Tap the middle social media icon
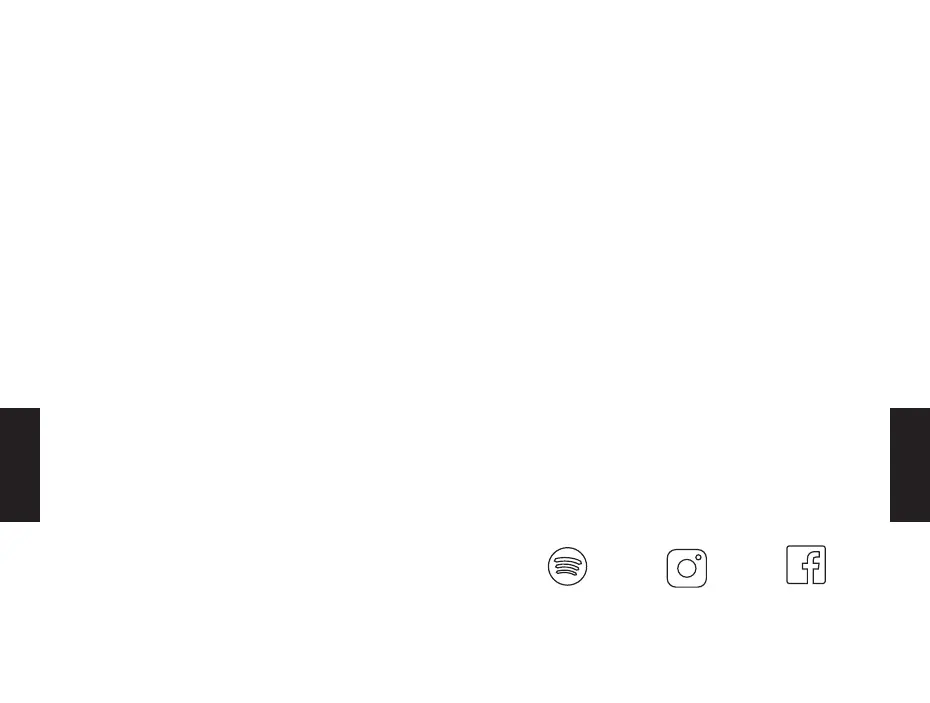The image size is (930, 703). 687,568
